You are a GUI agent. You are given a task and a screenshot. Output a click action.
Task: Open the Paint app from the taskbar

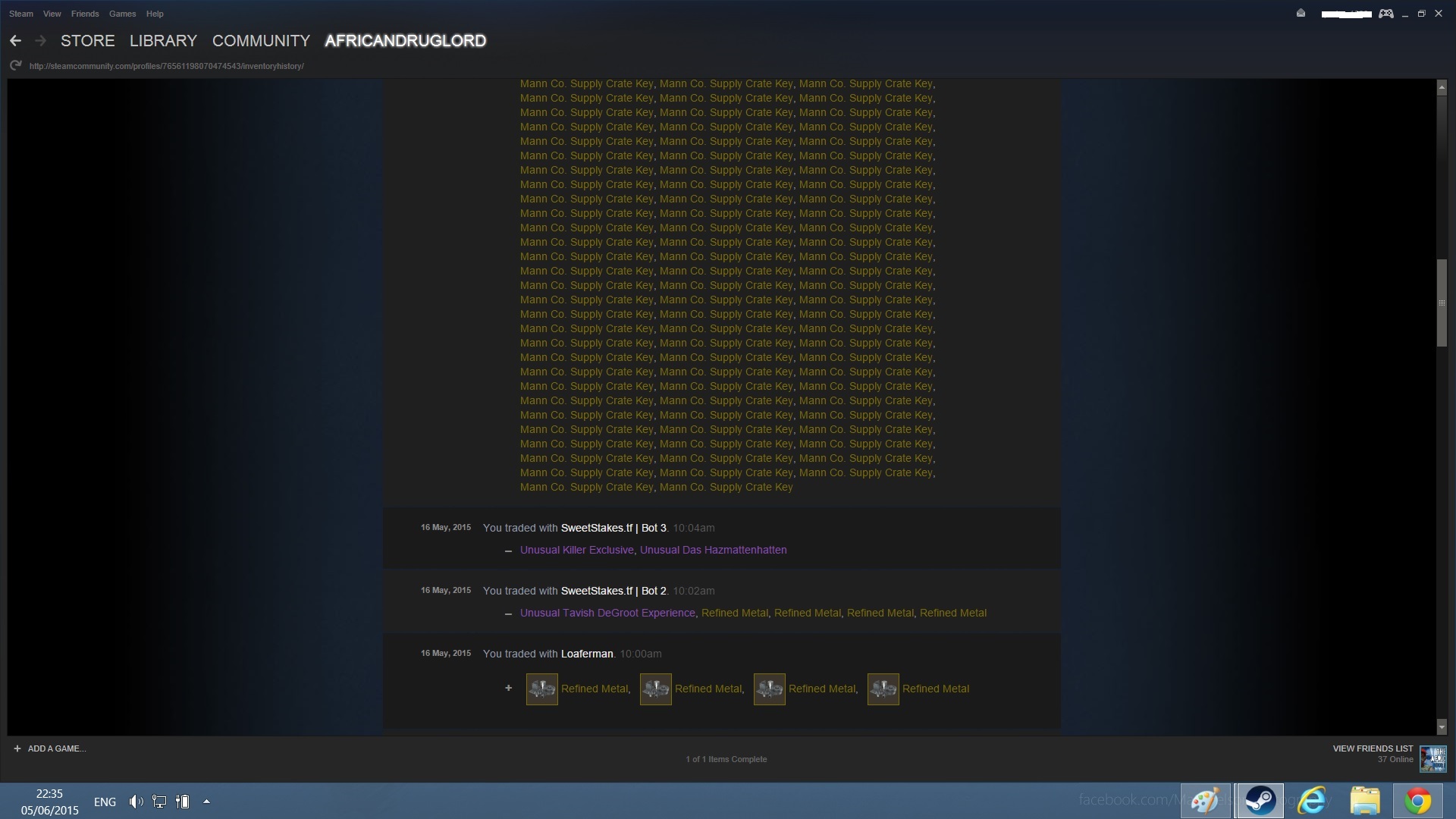[x=1206, y=801]
